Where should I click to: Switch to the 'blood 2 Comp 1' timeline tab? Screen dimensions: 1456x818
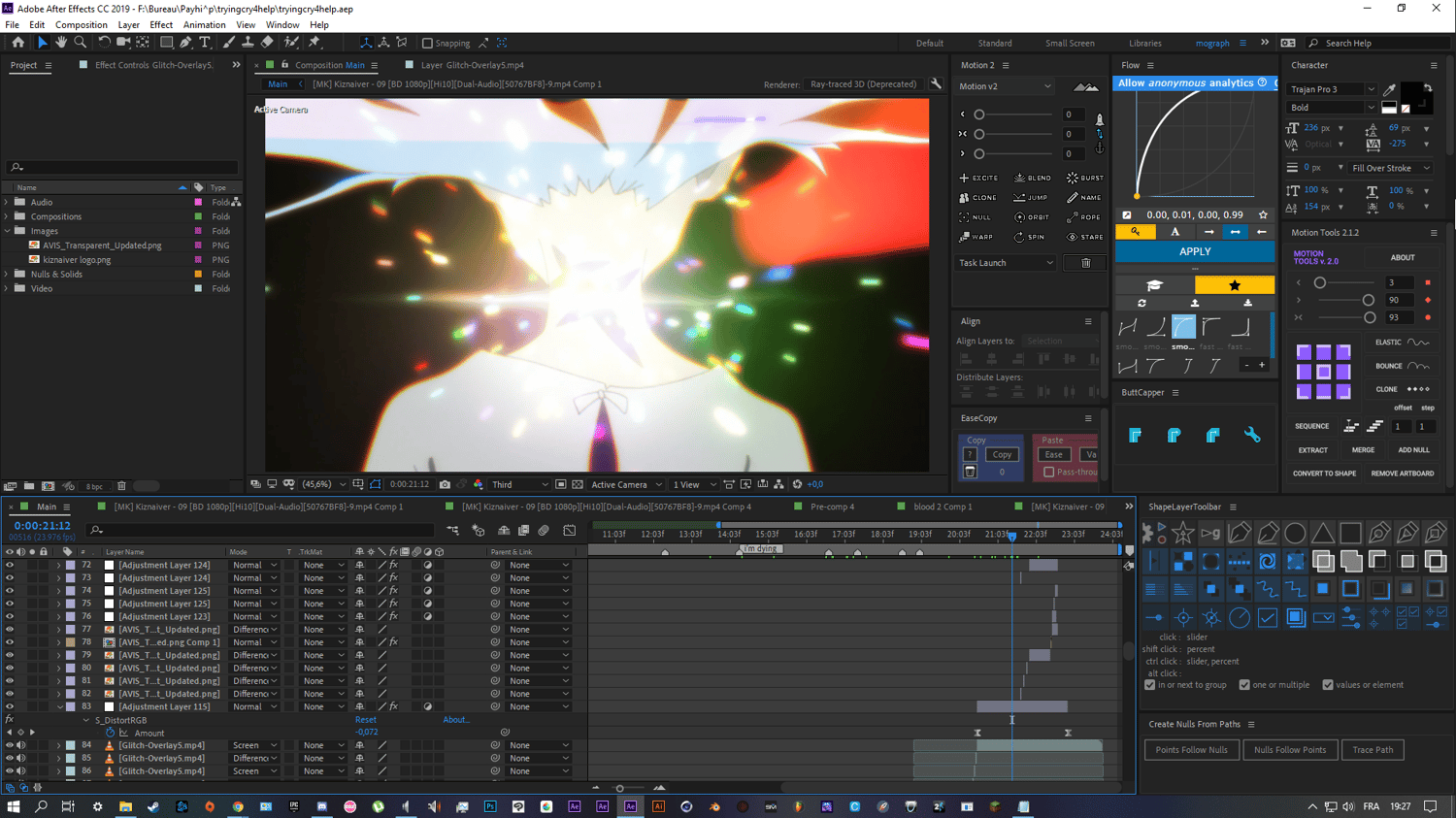click(943, 507)
